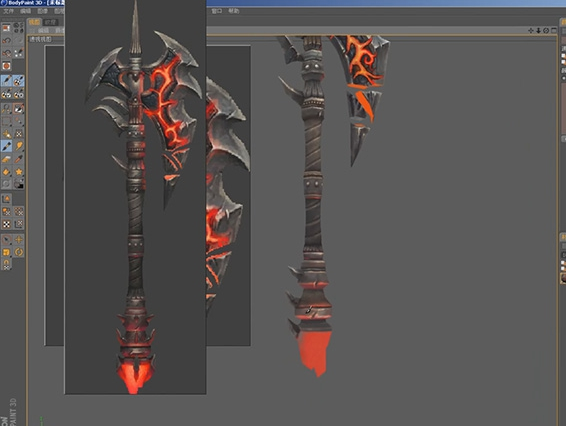Toggle the highlighted Projection Painting brush icon

click(18, 80)
